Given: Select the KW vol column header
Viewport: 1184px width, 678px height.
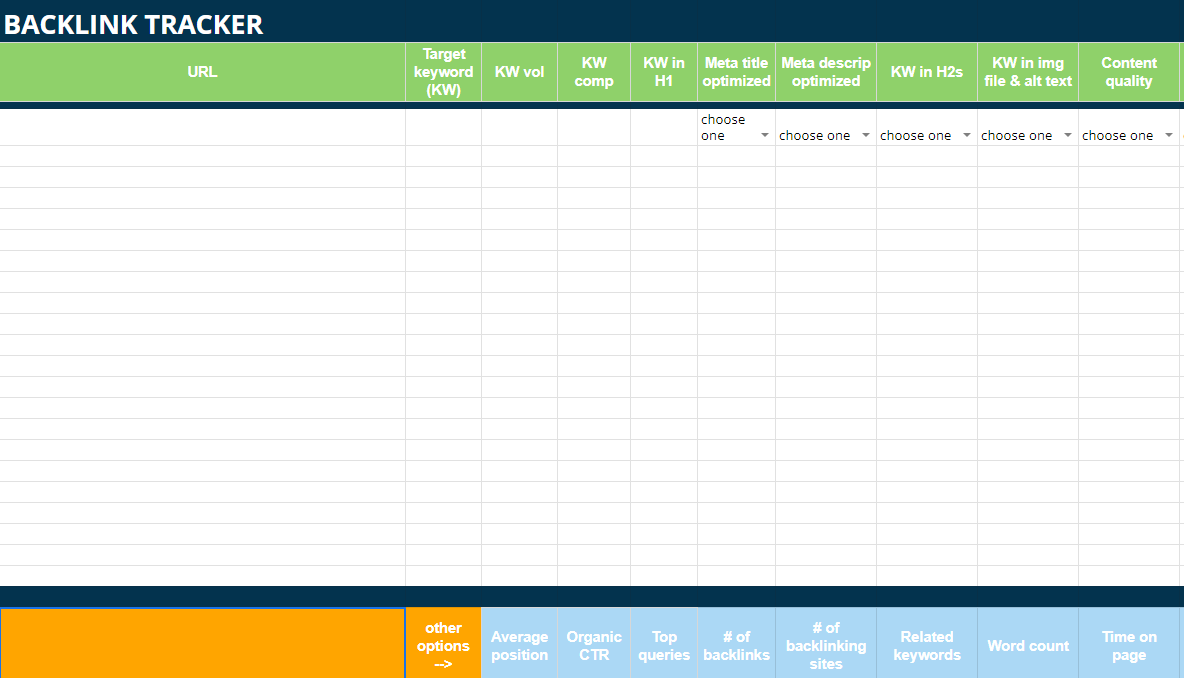Looking at the screenshot, I should pos(519,71).
